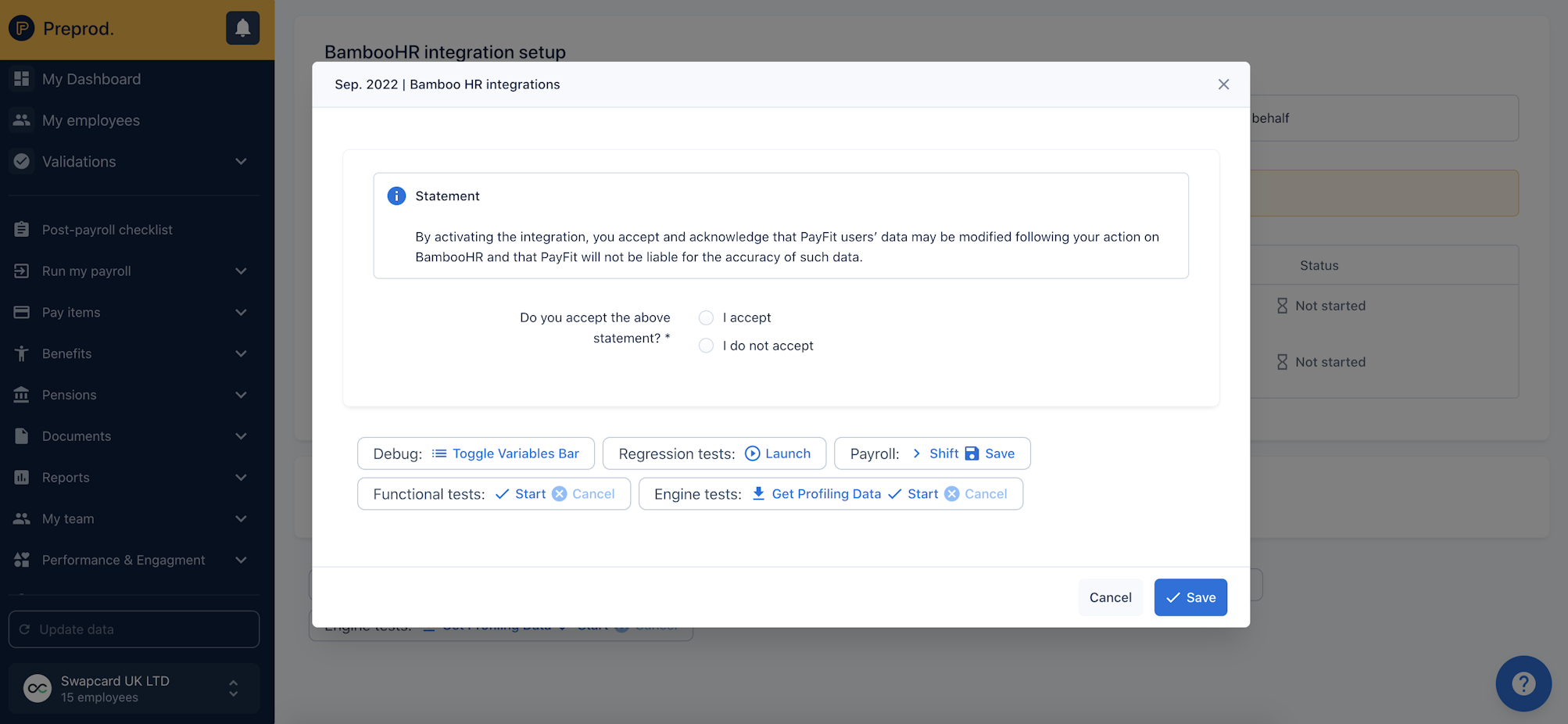Viewport: 1568px width, 724px height.
Task: Click the Update data button
Action: point(134,629)
